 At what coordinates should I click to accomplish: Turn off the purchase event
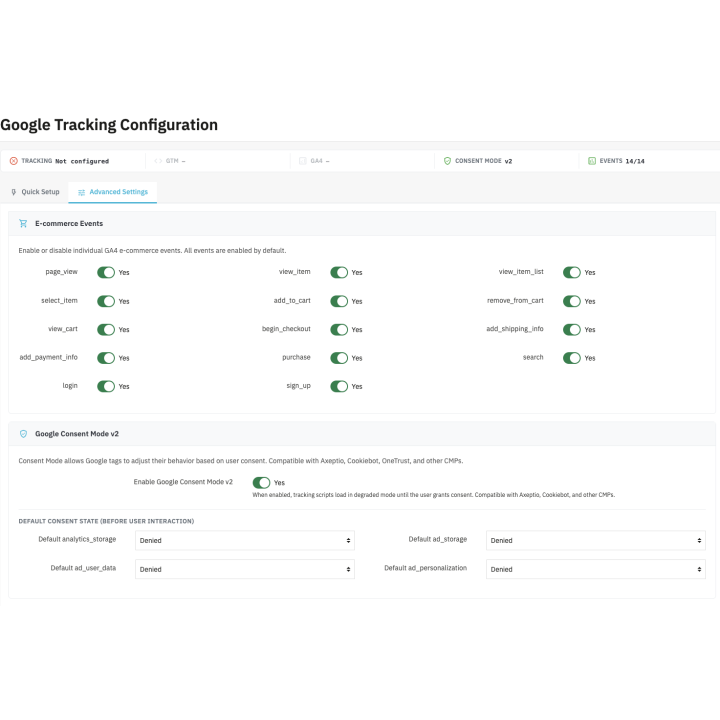pos(339,358)
